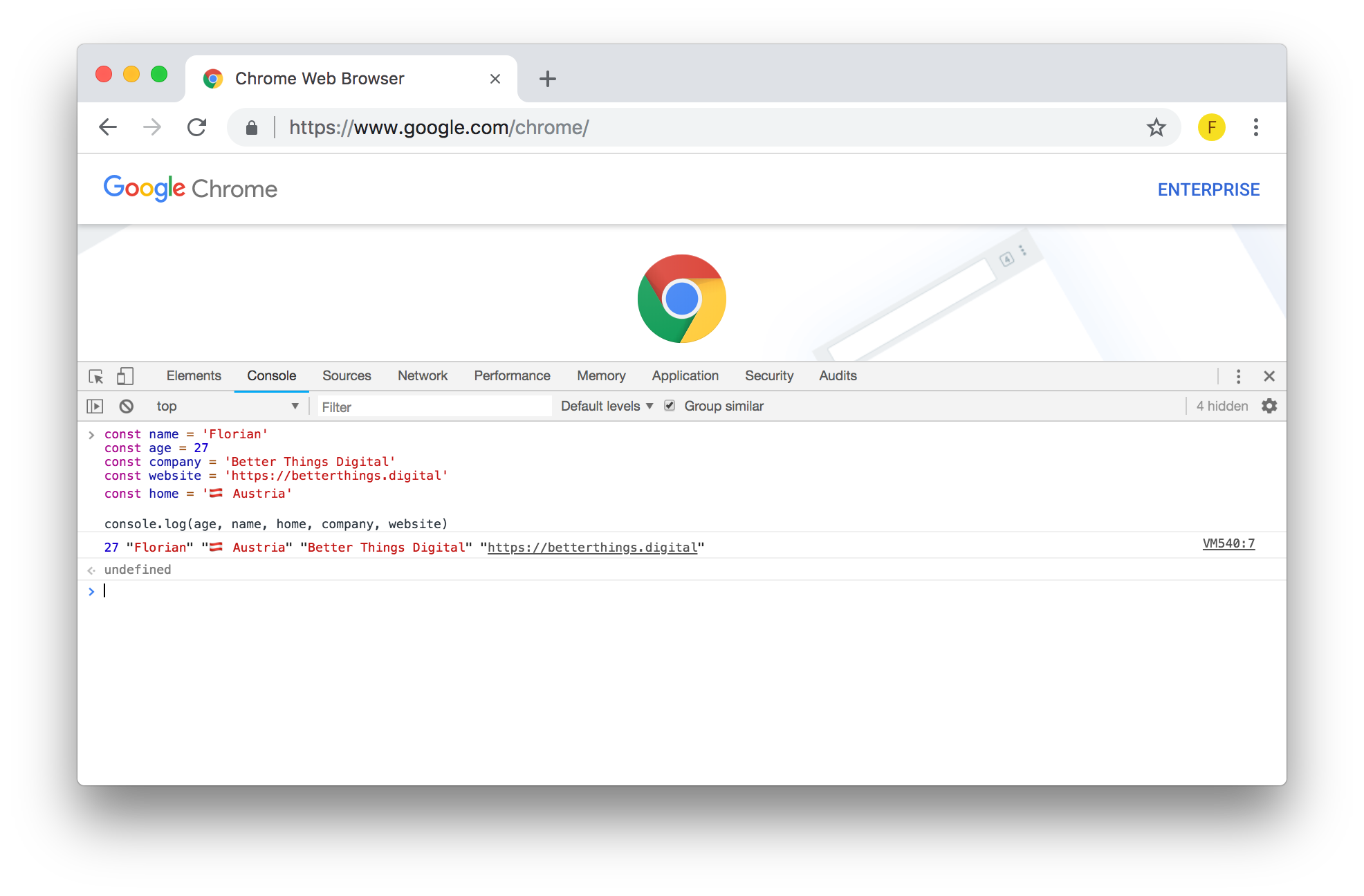The width and height of the screenshot is (1364, 896).
Task: Show the console sidebar panel icon
Action: 95,407
